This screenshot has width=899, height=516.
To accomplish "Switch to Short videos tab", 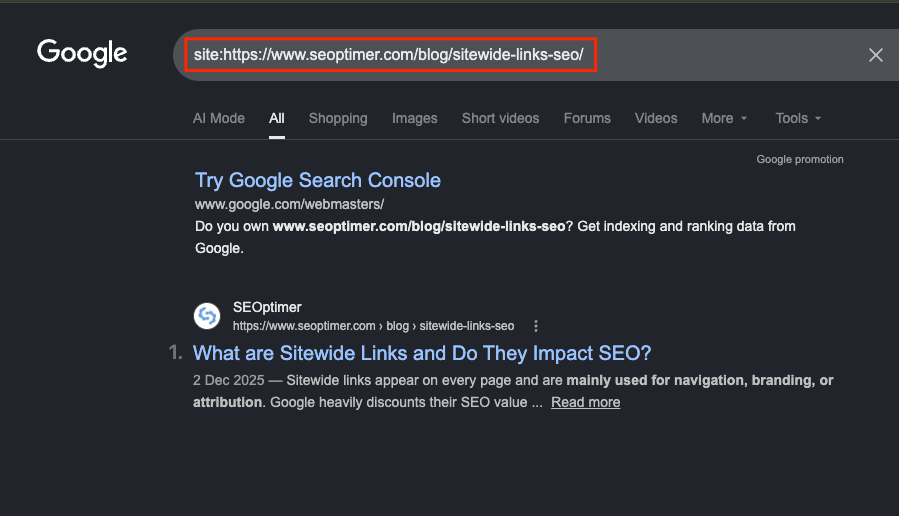I will [501, 118].
